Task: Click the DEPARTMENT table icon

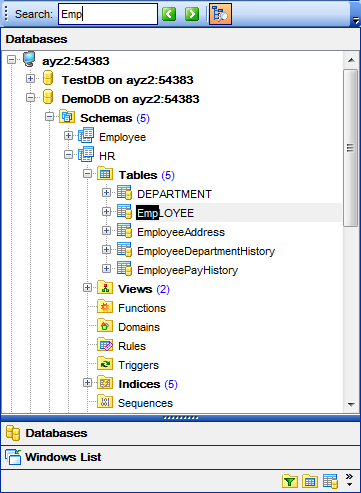Action: [x=125, y=193]
